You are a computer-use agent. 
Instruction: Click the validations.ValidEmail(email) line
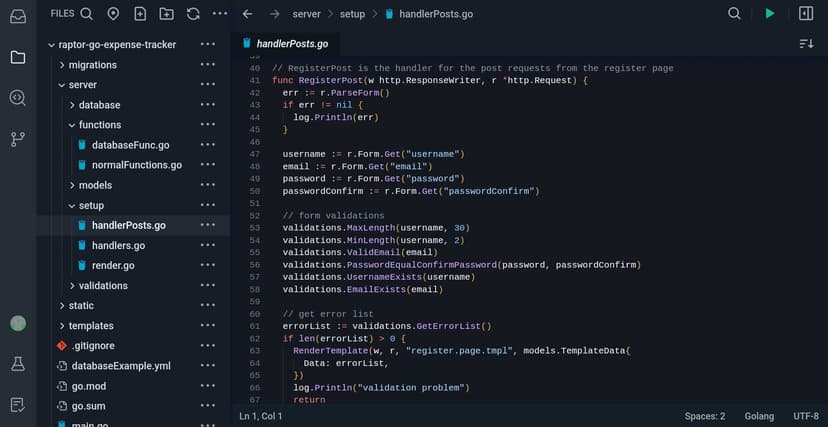[x=360, y=252]
